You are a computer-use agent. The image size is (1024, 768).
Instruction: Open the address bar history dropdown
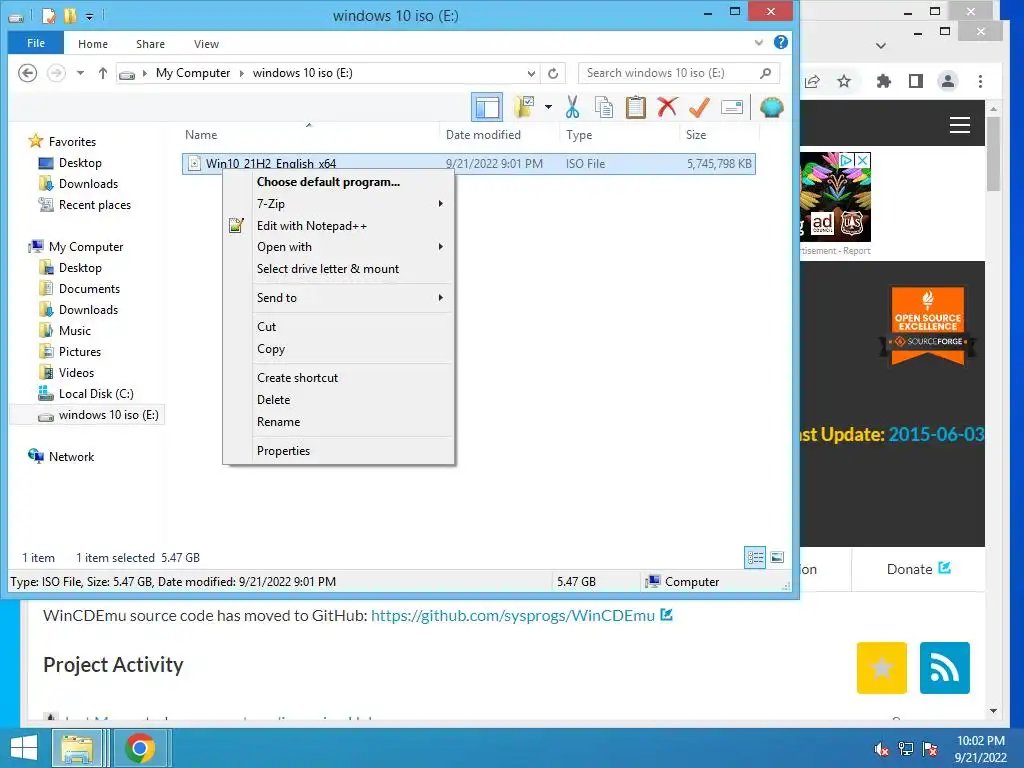(x=532, y=73)
